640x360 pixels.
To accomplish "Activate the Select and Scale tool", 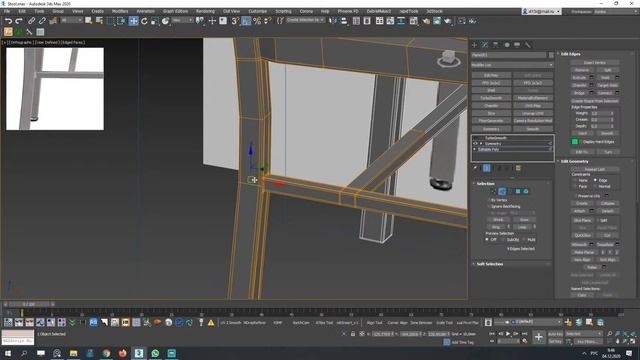I will pos(155,21).
